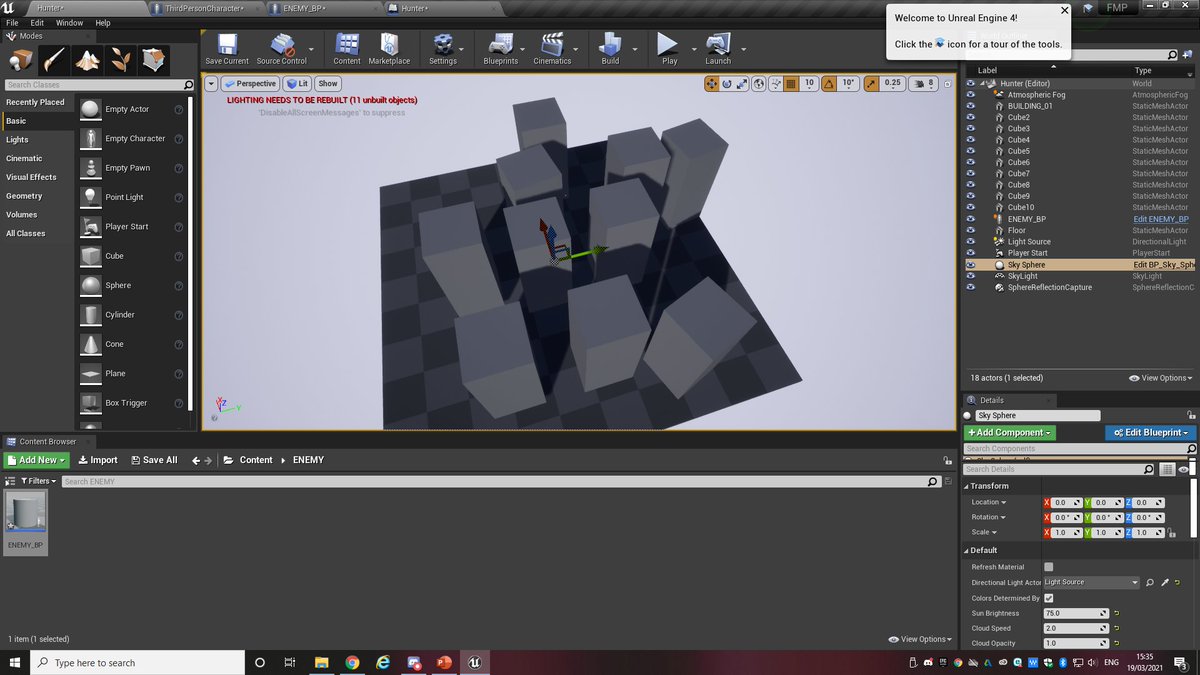Click the Build toolbar icon
This screenshot has width=1200, height=675.
[610, 48]
